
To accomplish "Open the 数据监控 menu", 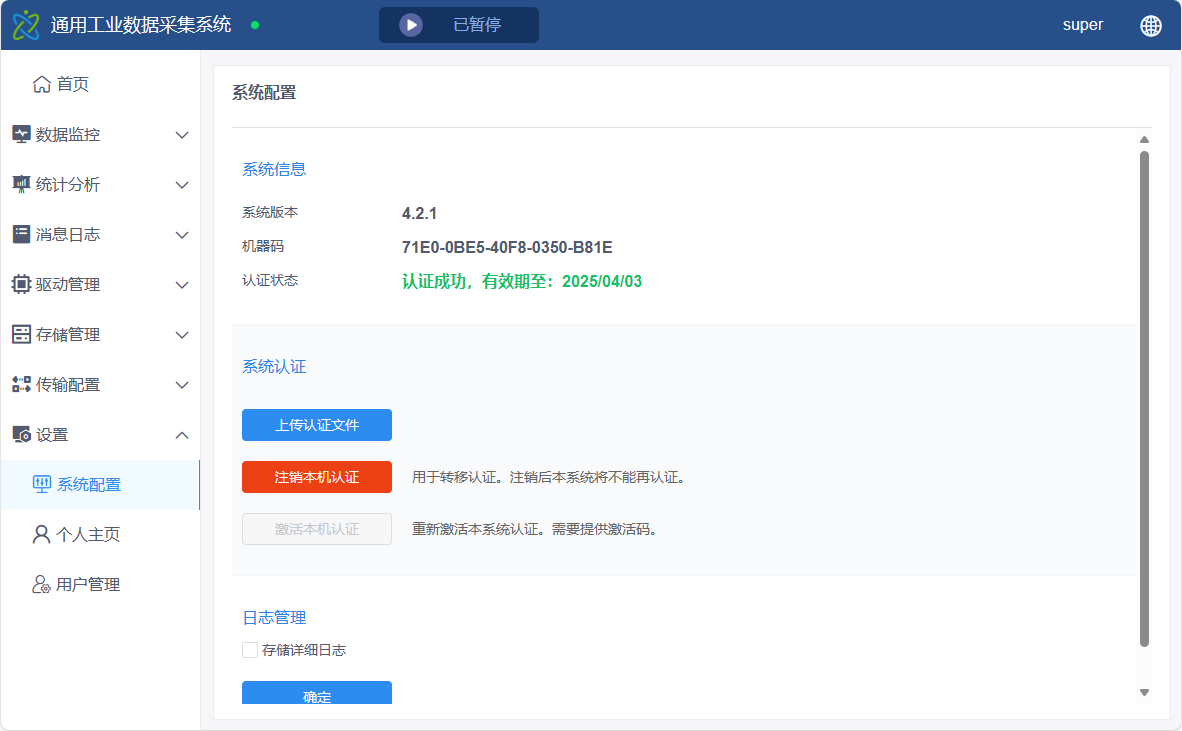I will coord(100,134).
